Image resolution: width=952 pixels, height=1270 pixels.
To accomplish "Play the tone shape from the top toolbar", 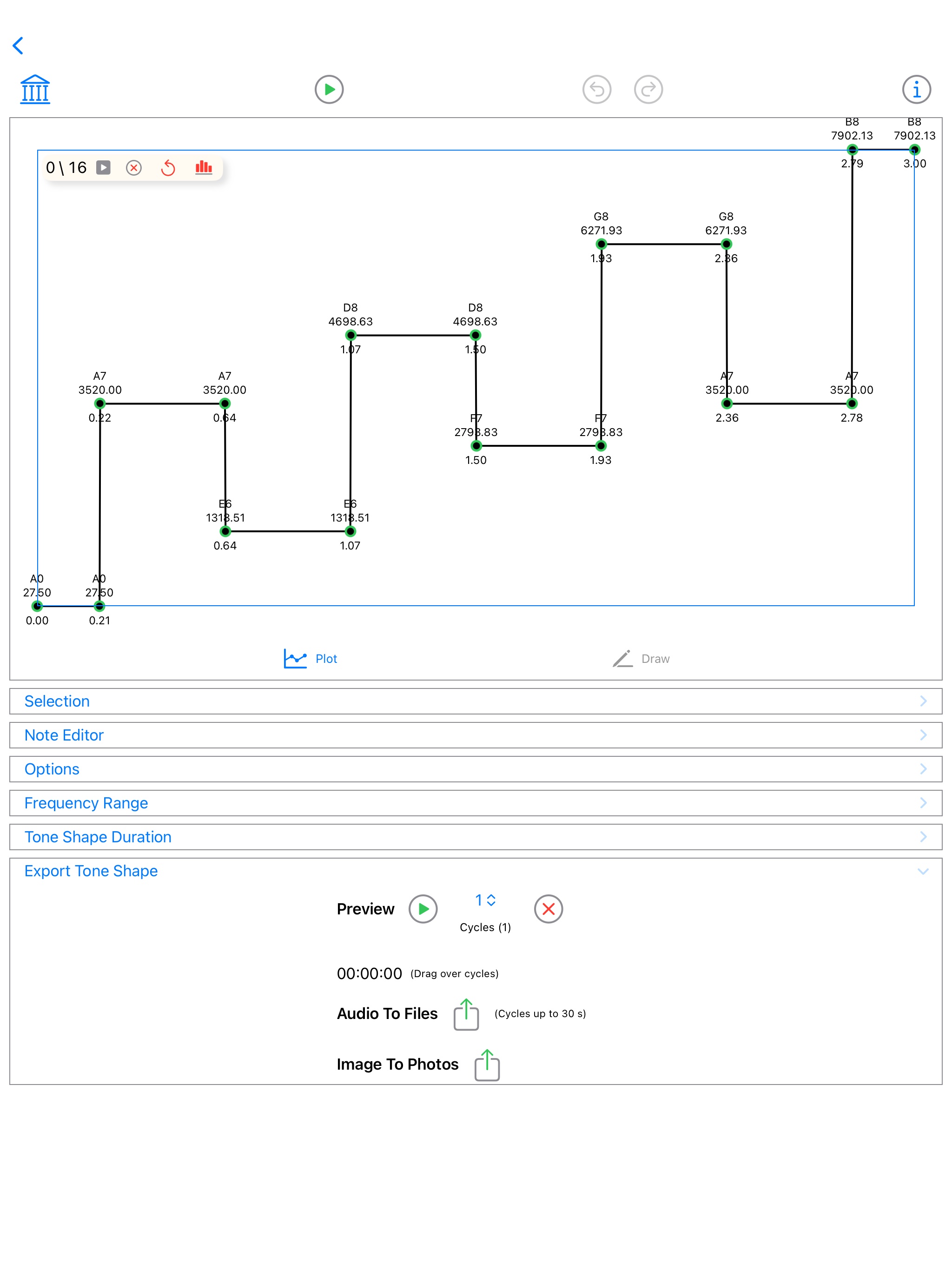I will click(x=329, y=88).
